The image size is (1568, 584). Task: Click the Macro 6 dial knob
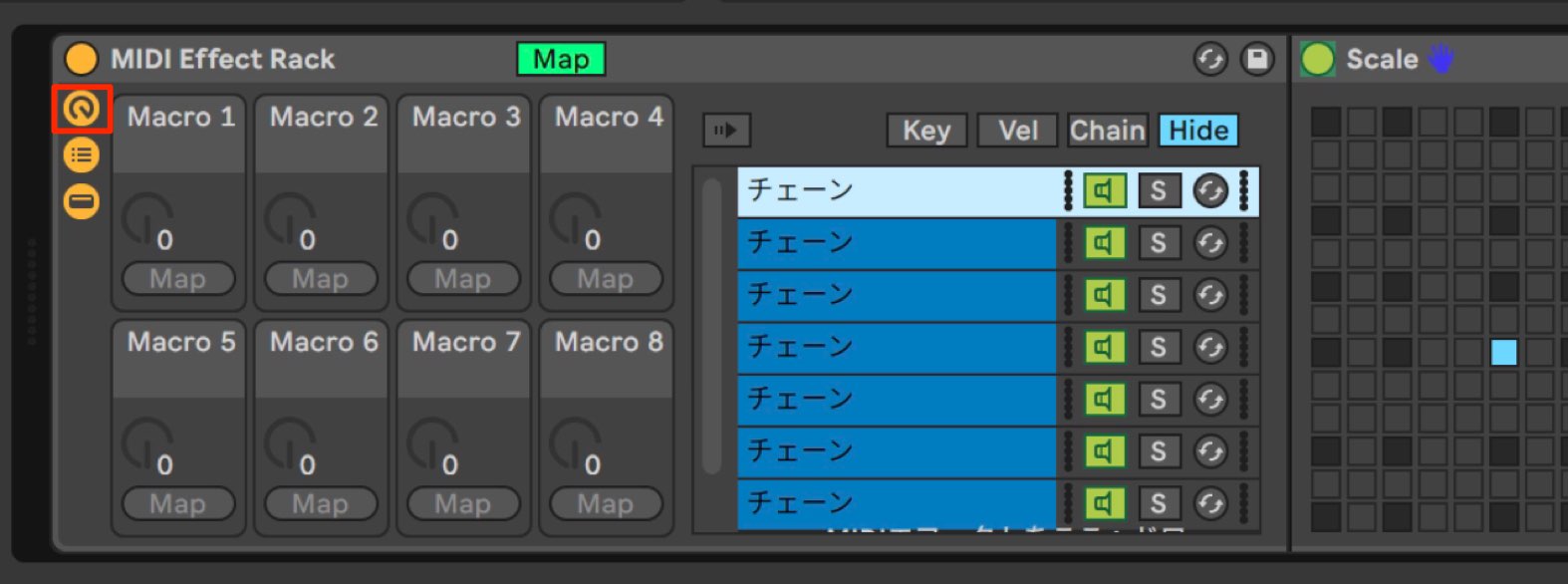click(x=289, y=443)
